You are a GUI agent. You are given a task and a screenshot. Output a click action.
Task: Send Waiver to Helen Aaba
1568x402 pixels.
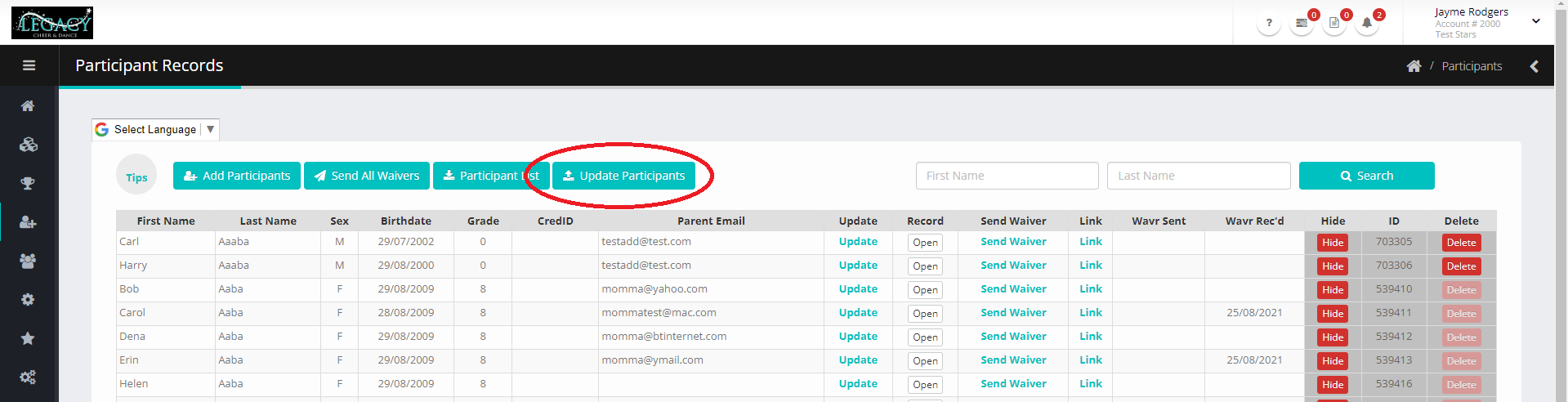1013,384
